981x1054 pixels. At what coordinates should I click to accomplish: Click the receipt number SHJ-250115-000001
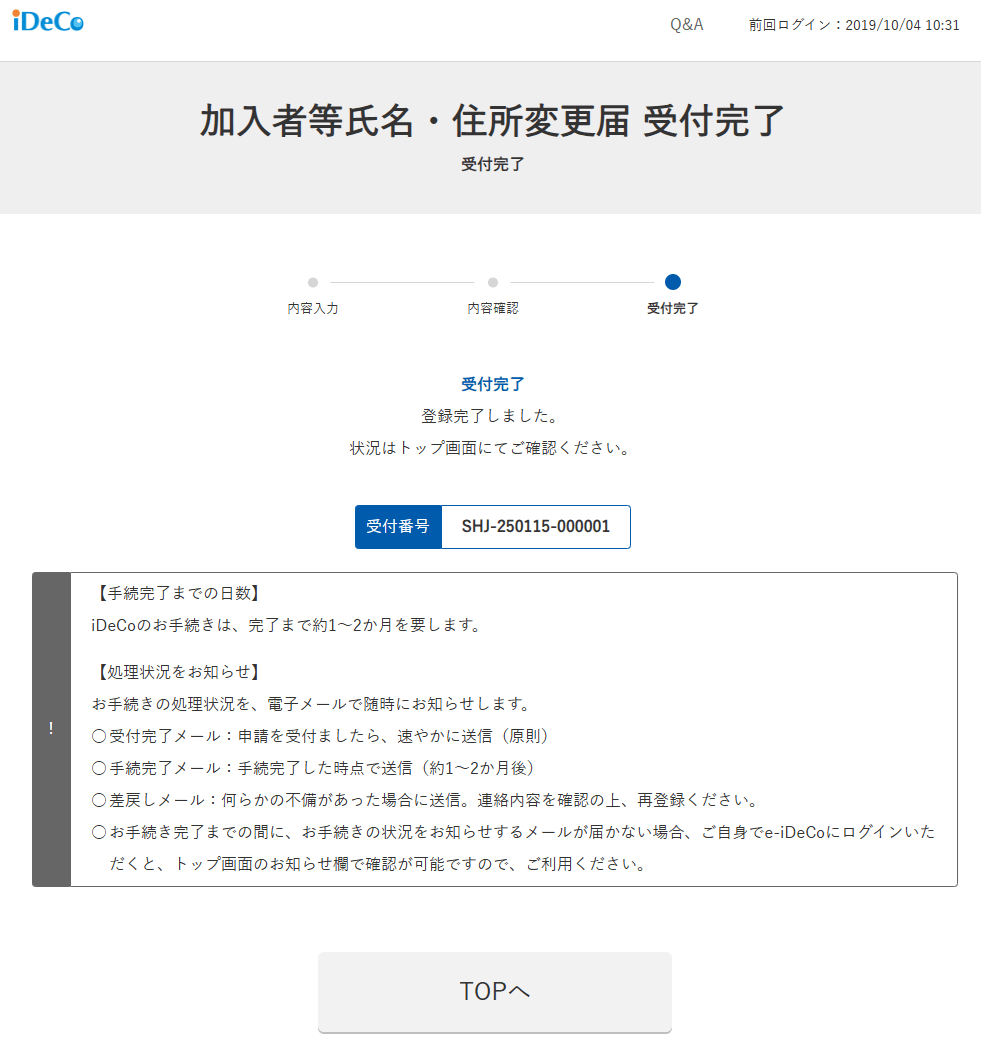(x=535, y=527)
